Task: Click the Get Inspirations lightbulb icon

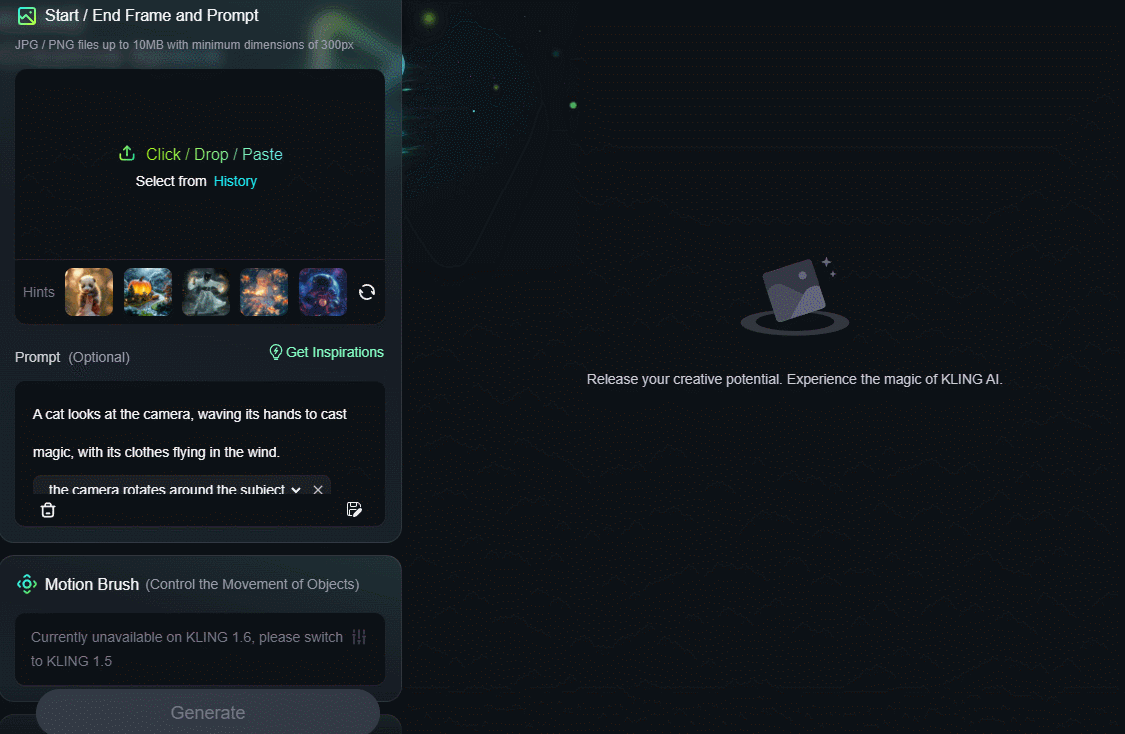Action: pyautogui.click(x=276, y=352)
